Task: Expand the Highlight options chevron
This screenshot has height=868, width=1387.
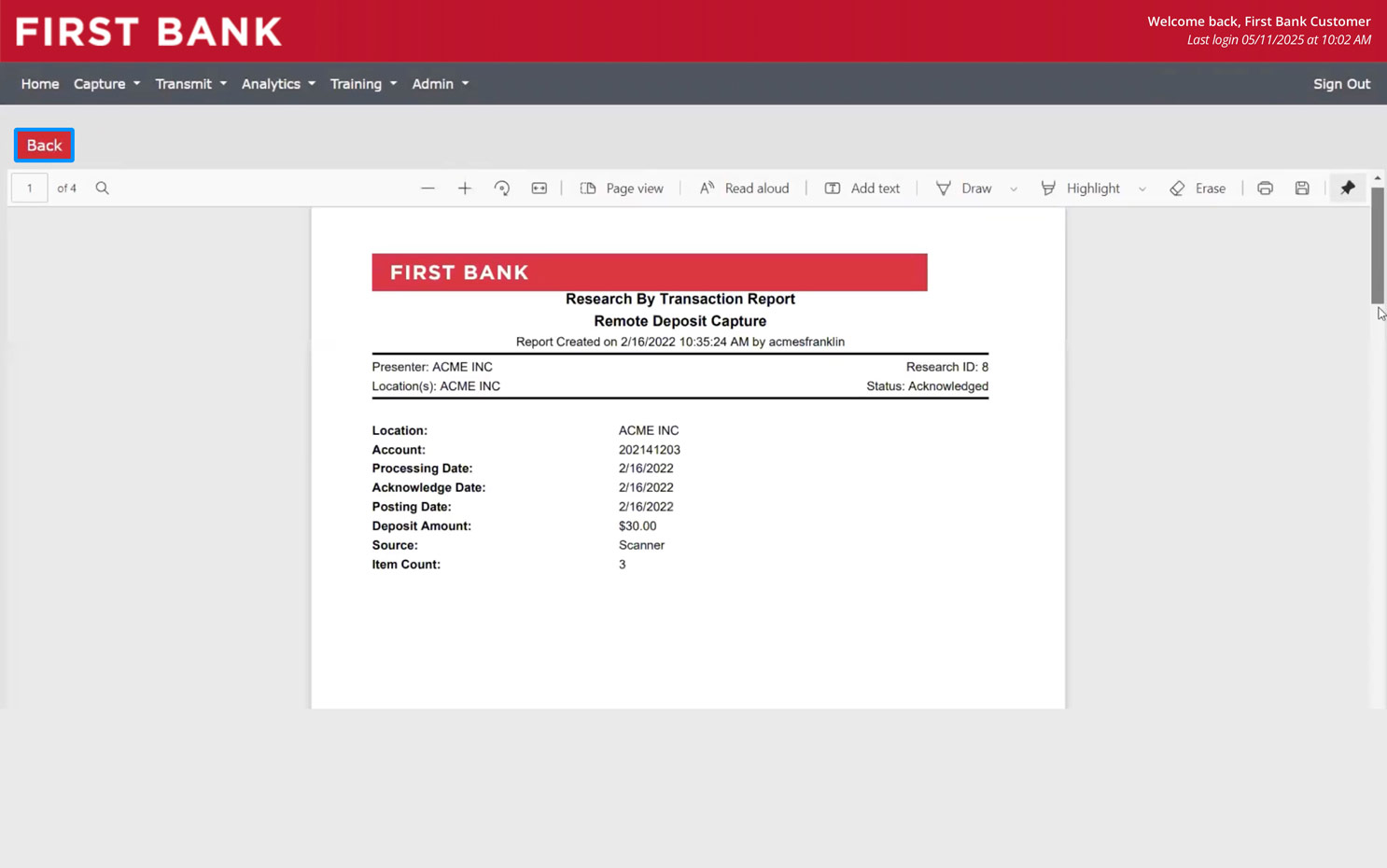Action: point(1142,189)
